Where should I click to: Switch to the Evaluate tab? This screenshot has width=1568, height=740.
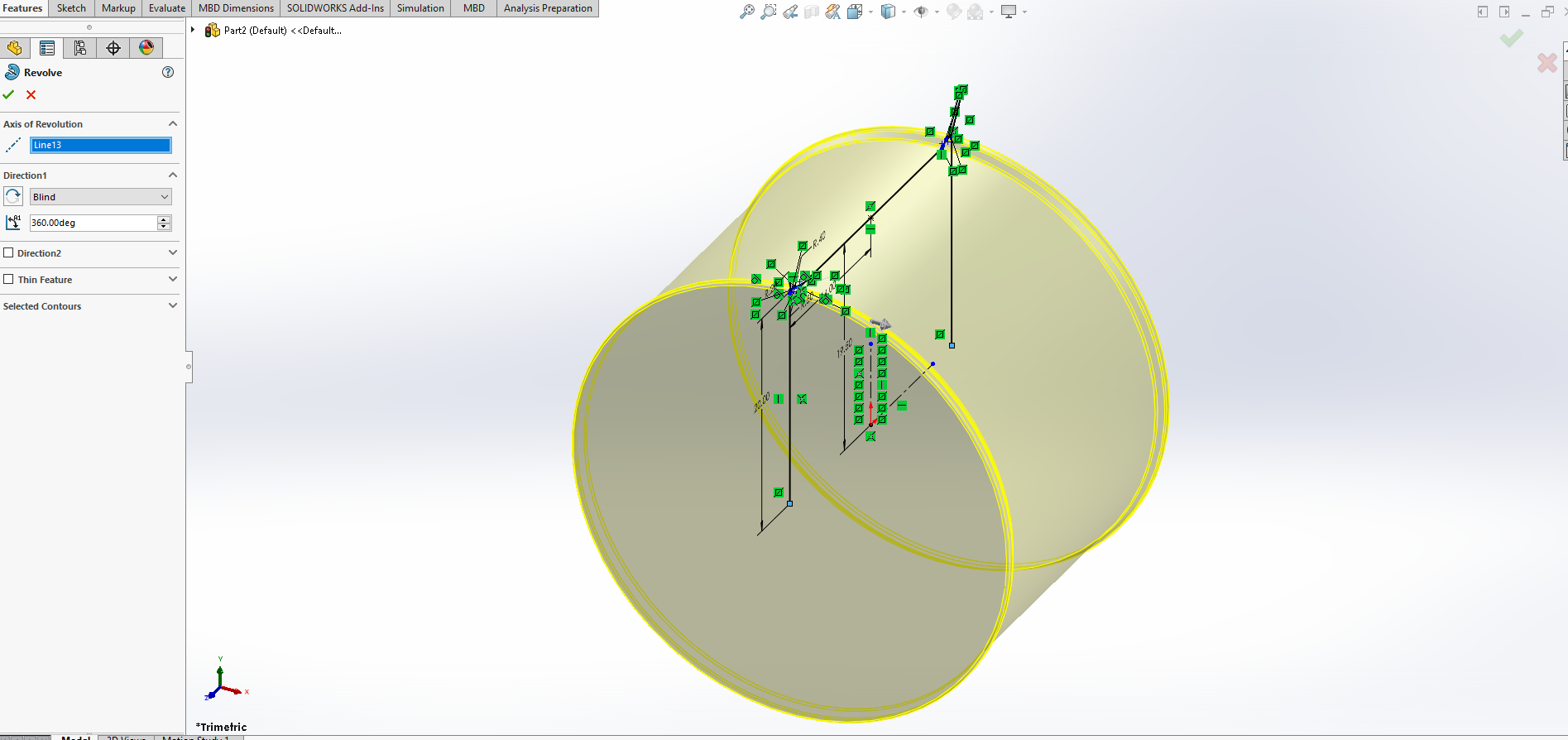coord(167,8)
